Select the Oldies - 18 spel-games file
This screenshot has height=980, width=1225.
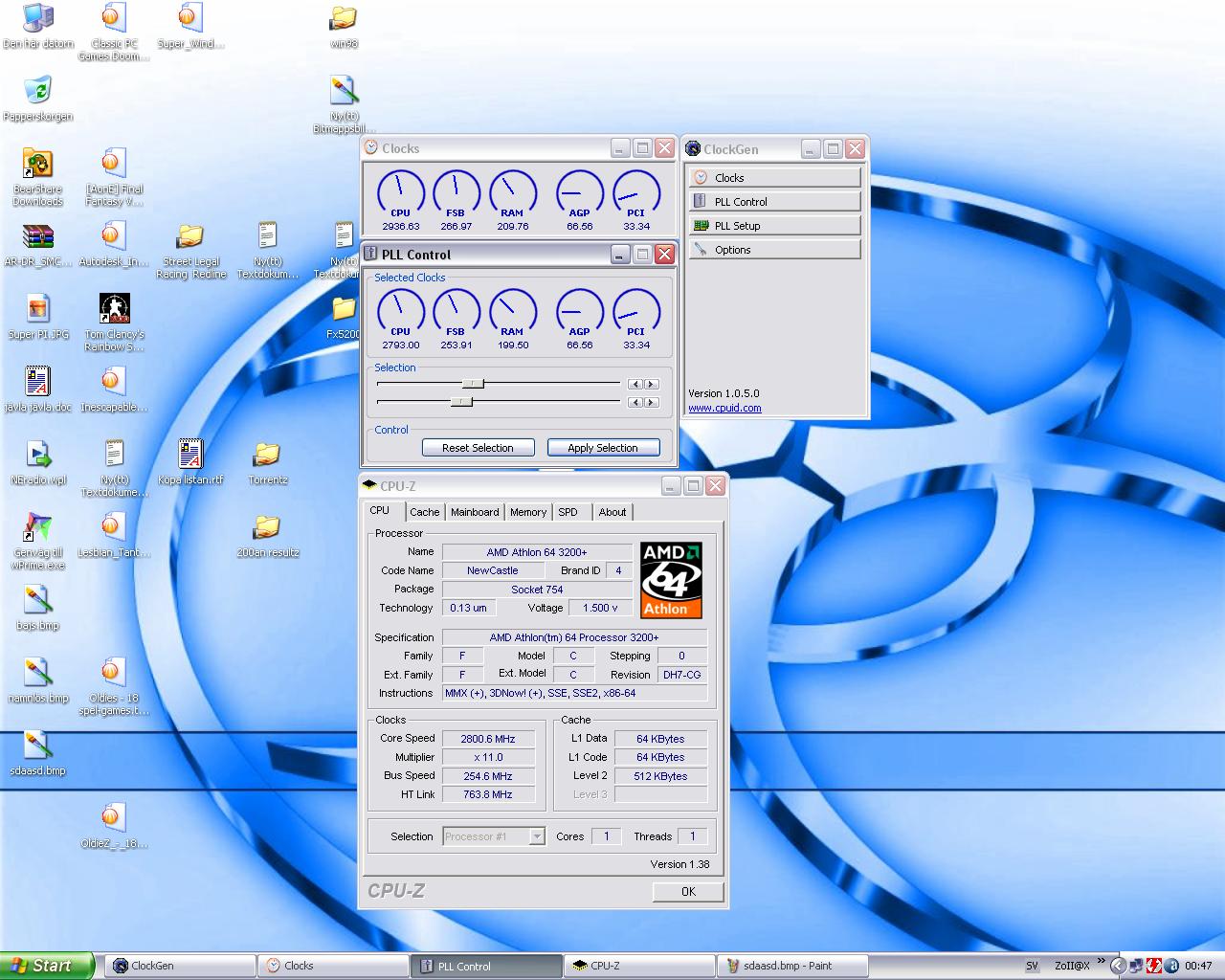[114, 687]
